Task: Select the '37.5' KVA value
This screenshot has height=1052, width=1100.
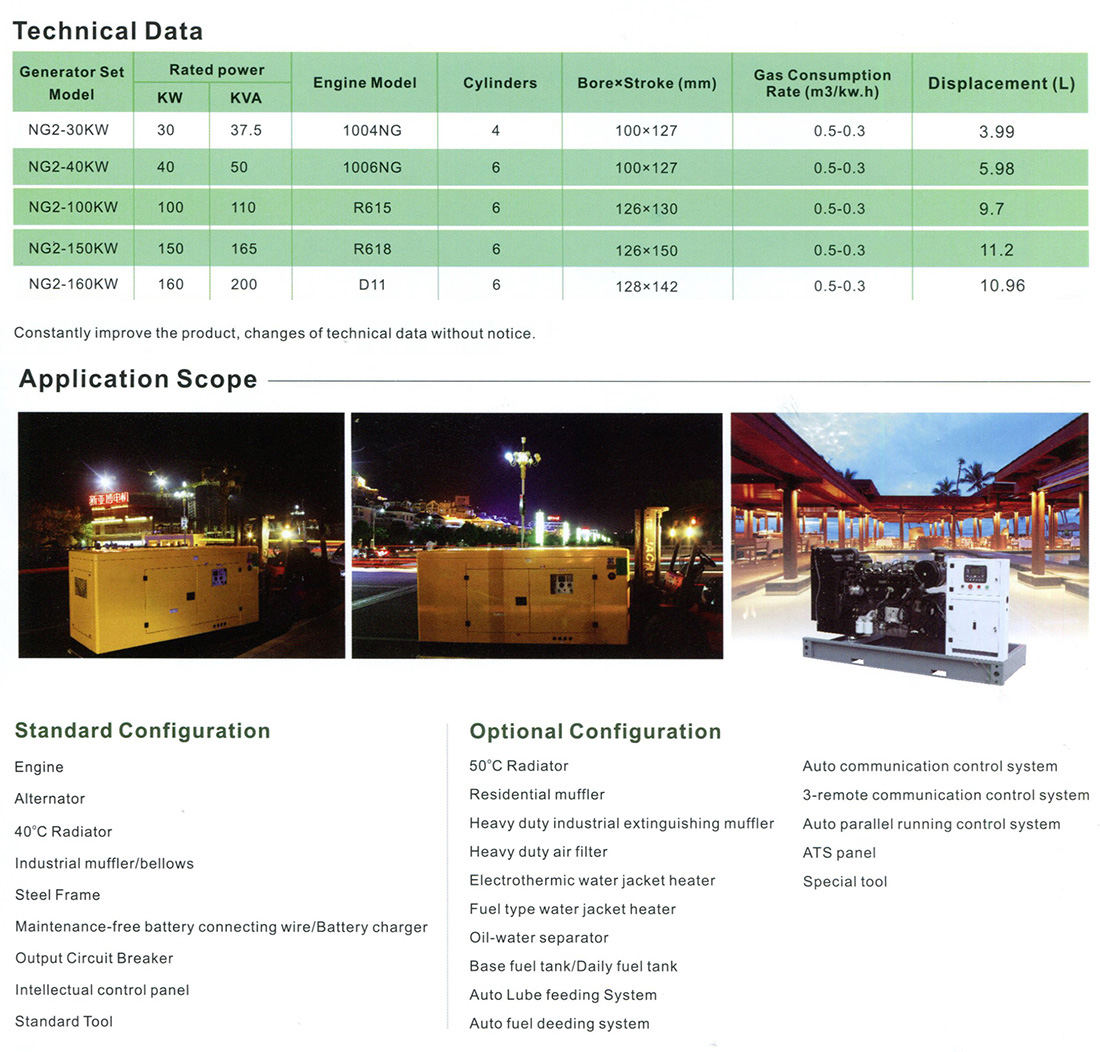Action: 246,130
